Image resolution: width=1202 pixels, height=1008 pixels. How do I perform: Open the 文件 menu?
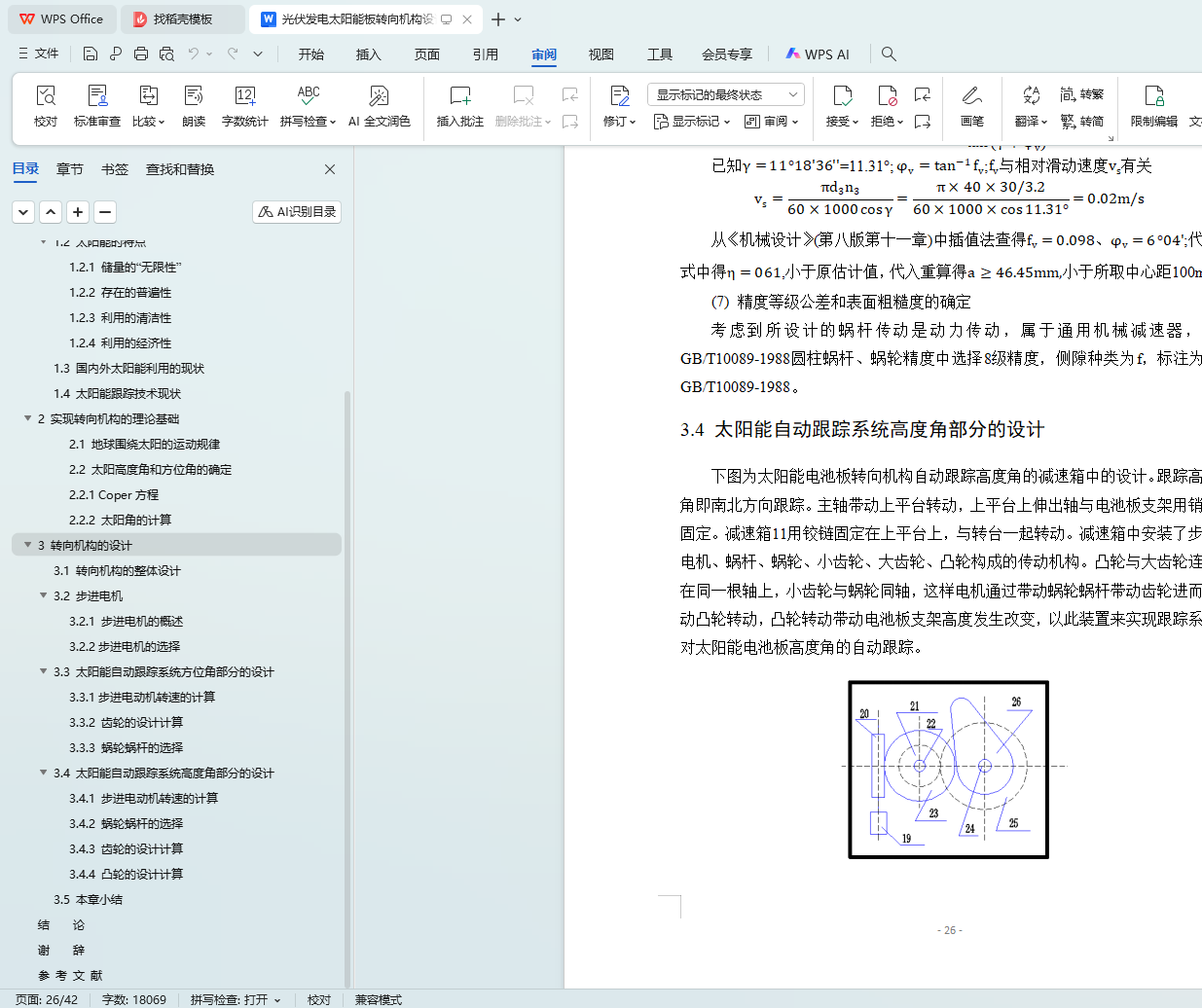(x=39, y=54)
